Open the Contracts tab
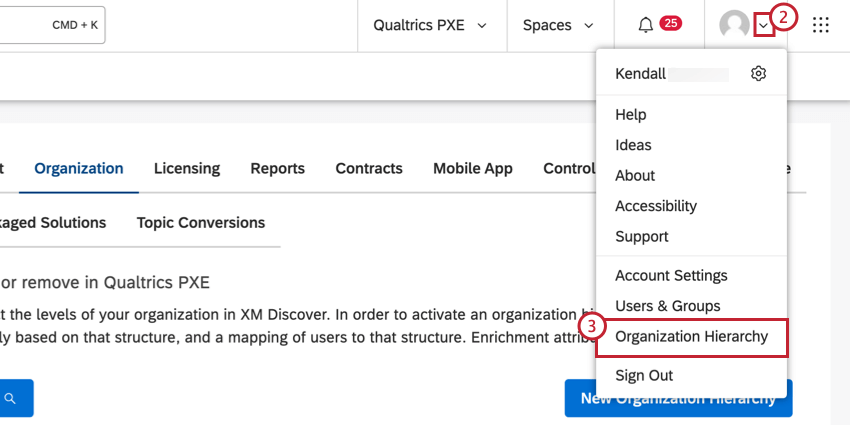850x425 pixels. pyautogui.click(x=369, y=169)
